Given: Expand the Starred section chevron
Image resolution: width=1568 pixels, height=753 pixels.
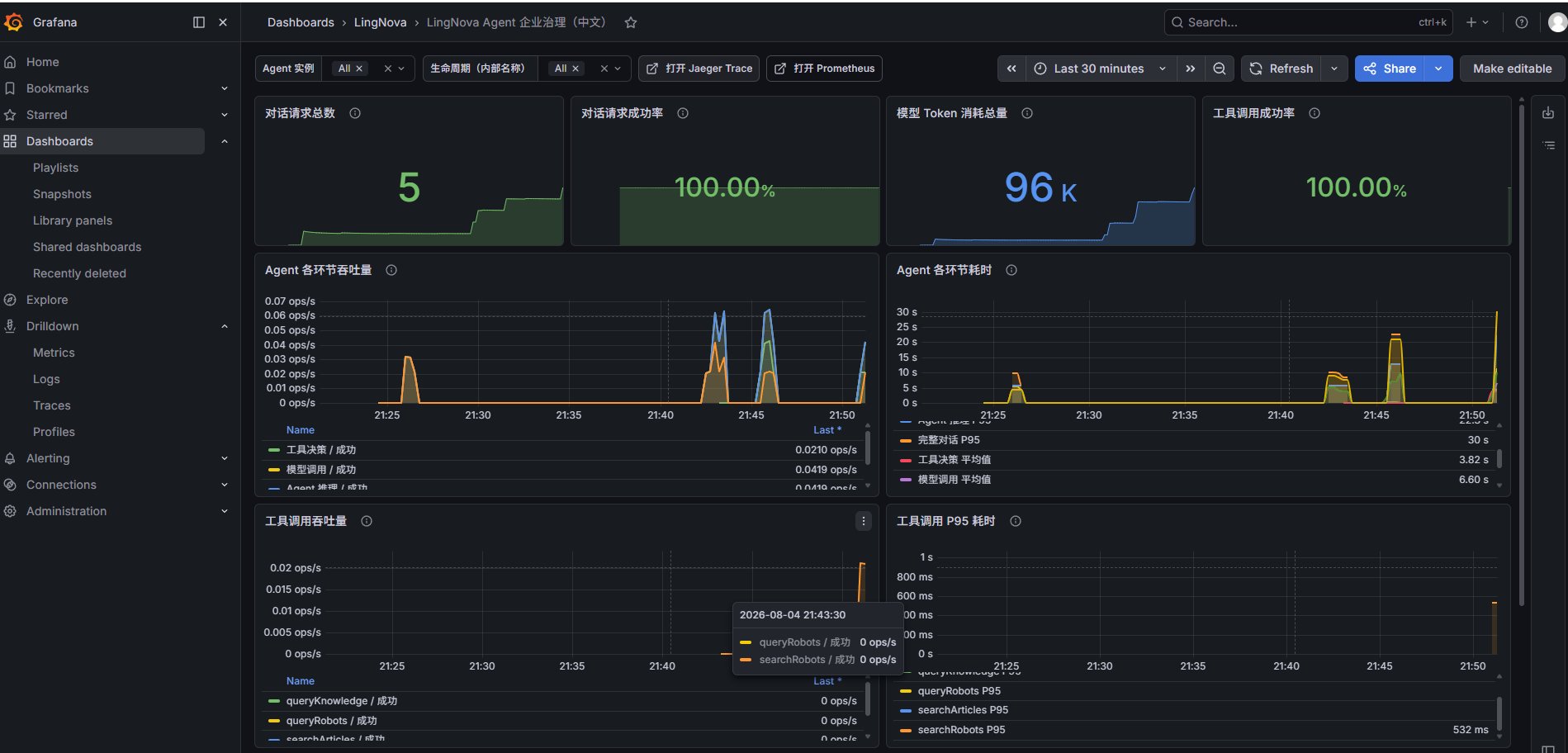Looking at the screenshot, I should (x=225, y=115).
